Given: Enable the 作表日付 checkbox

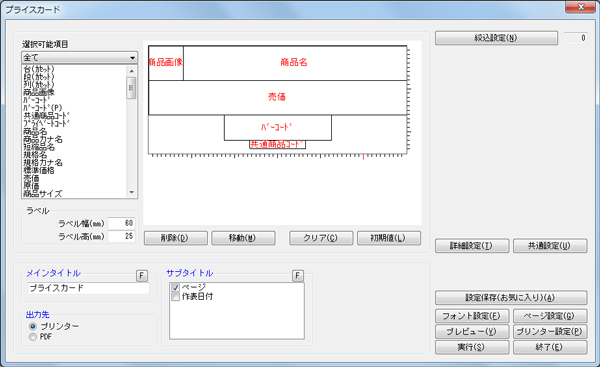Looking at the screenshot, I should (x=176, y=297).
